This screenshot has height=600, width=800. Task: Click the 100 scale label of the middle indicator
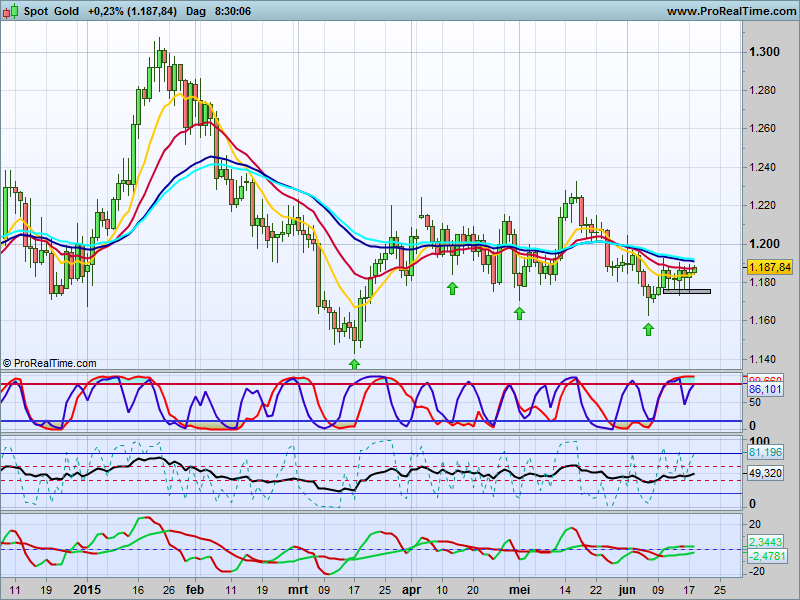(760, 441)
